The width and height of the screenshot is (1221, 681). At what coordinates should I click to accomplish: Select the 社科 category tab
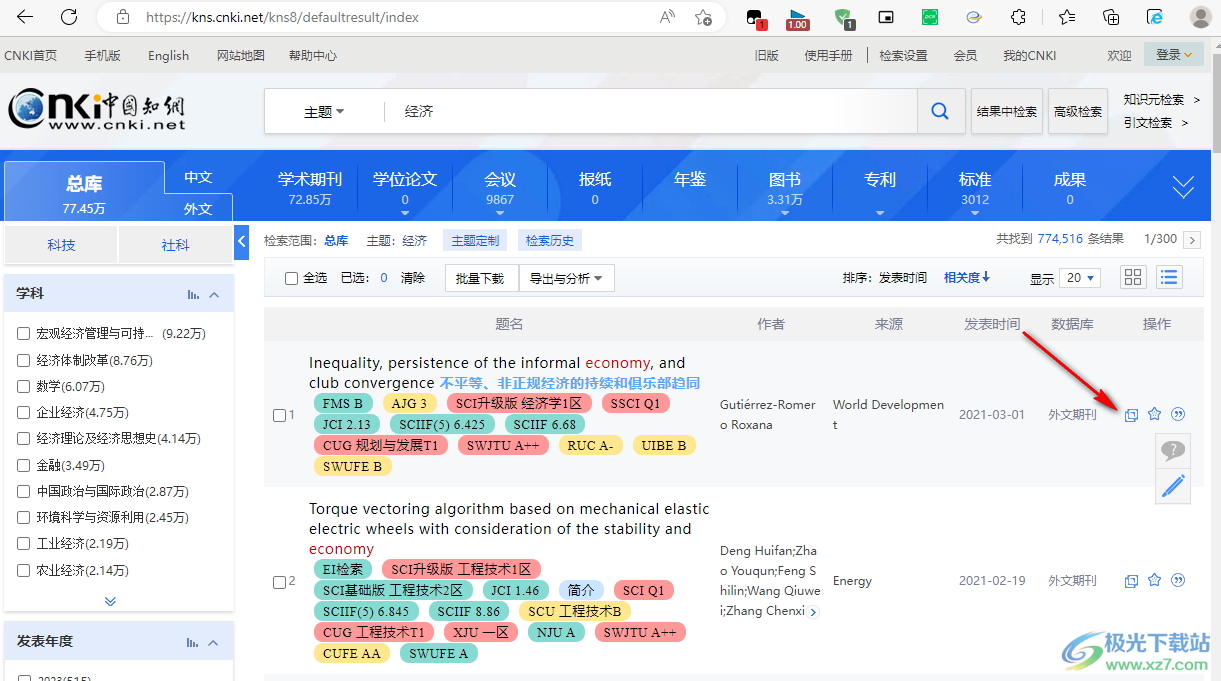[175, 245]
